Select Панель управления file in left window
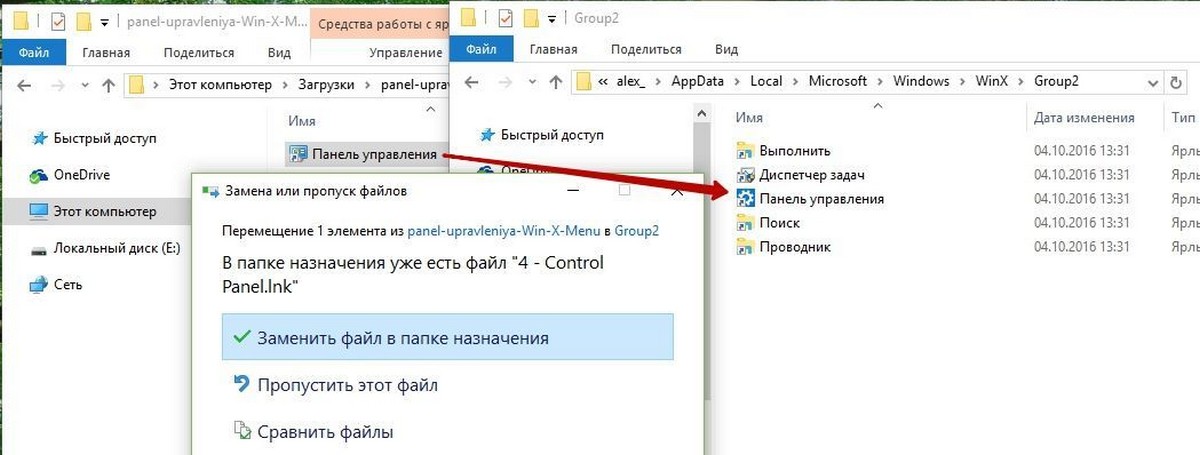 (x=363, y=154)
